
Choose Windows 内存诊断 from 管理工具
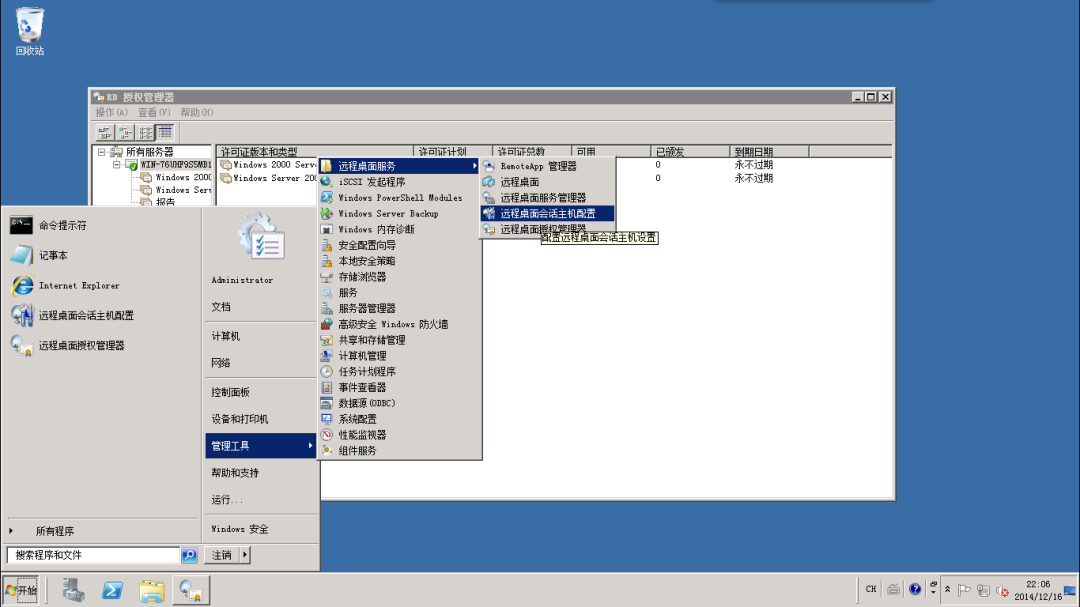pyautogui.click(x=399, y=229)
